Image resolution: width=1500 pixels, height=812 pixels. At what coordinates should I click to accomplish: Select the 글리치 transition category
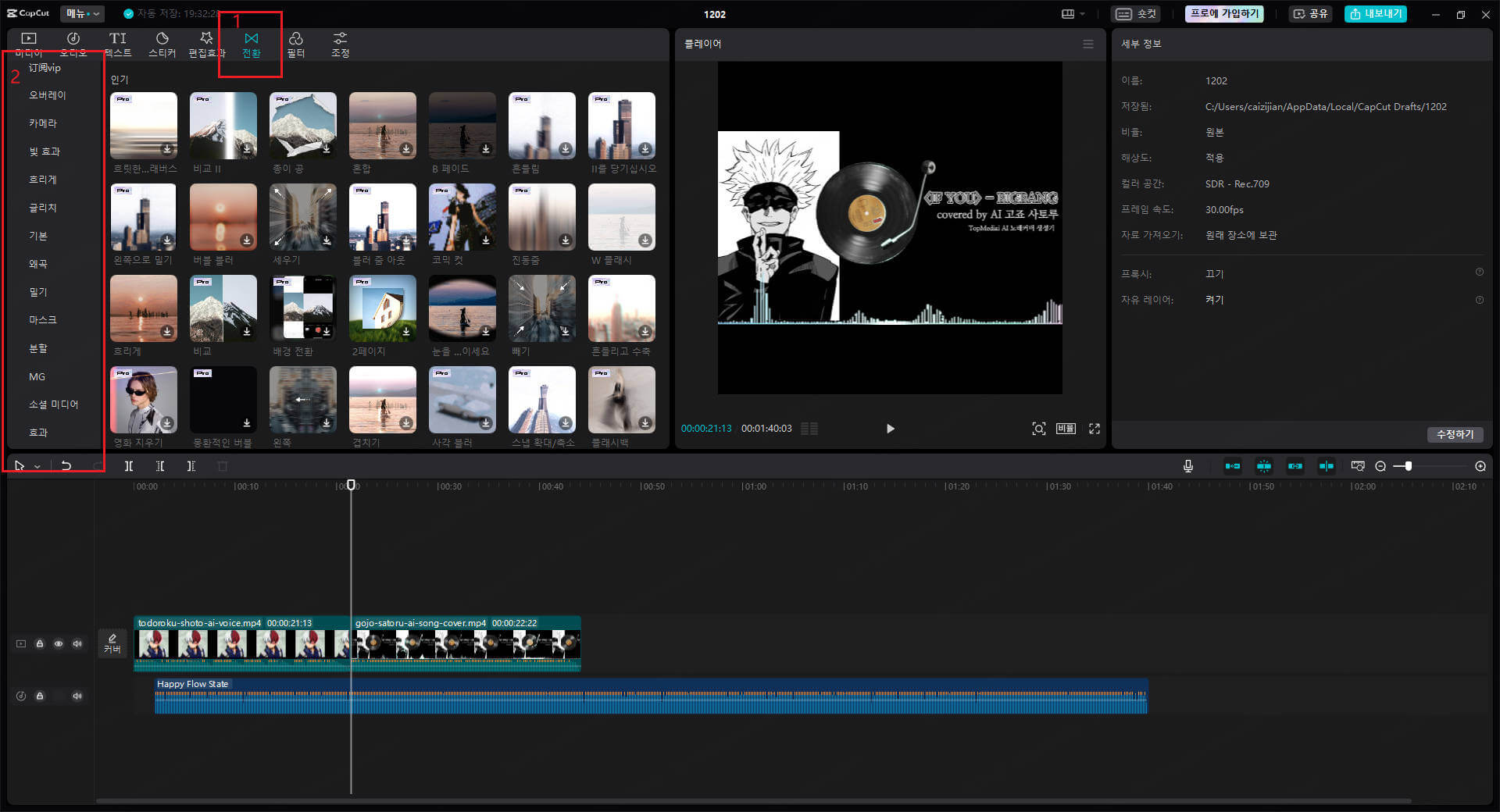pyautogui.click(x=43, y=208)
